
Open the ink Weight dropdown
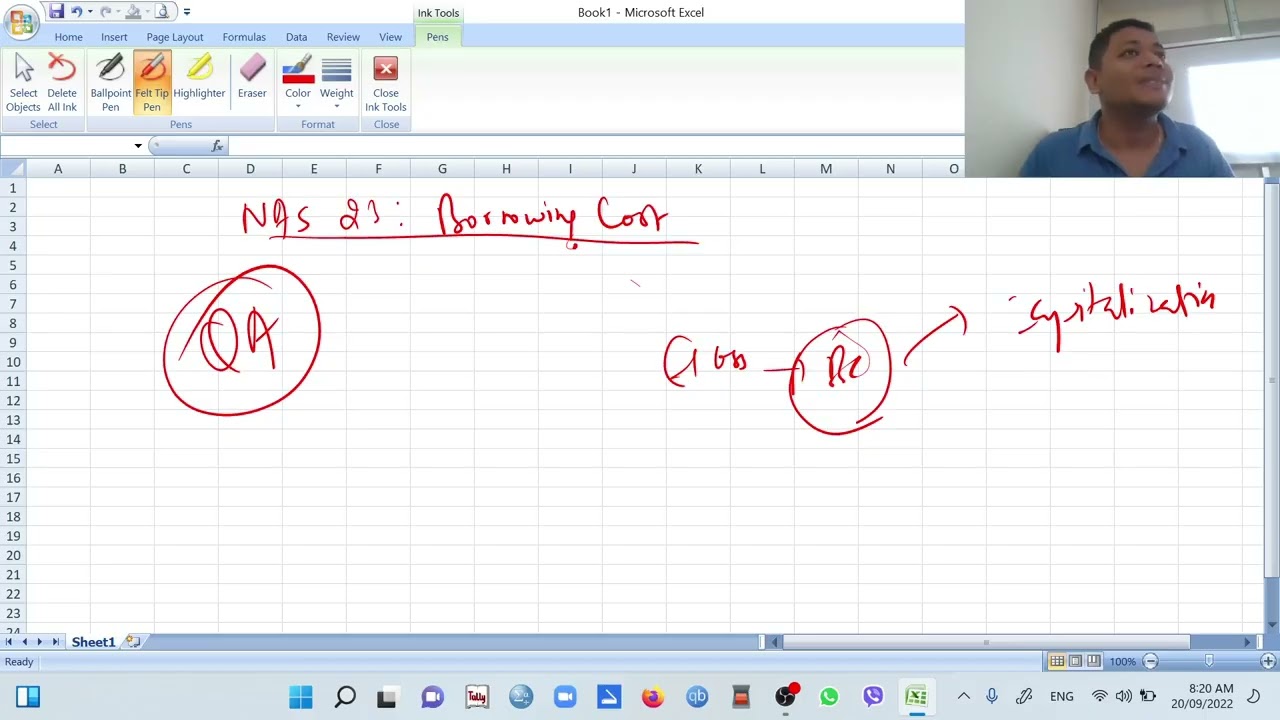tap(336, 83)
